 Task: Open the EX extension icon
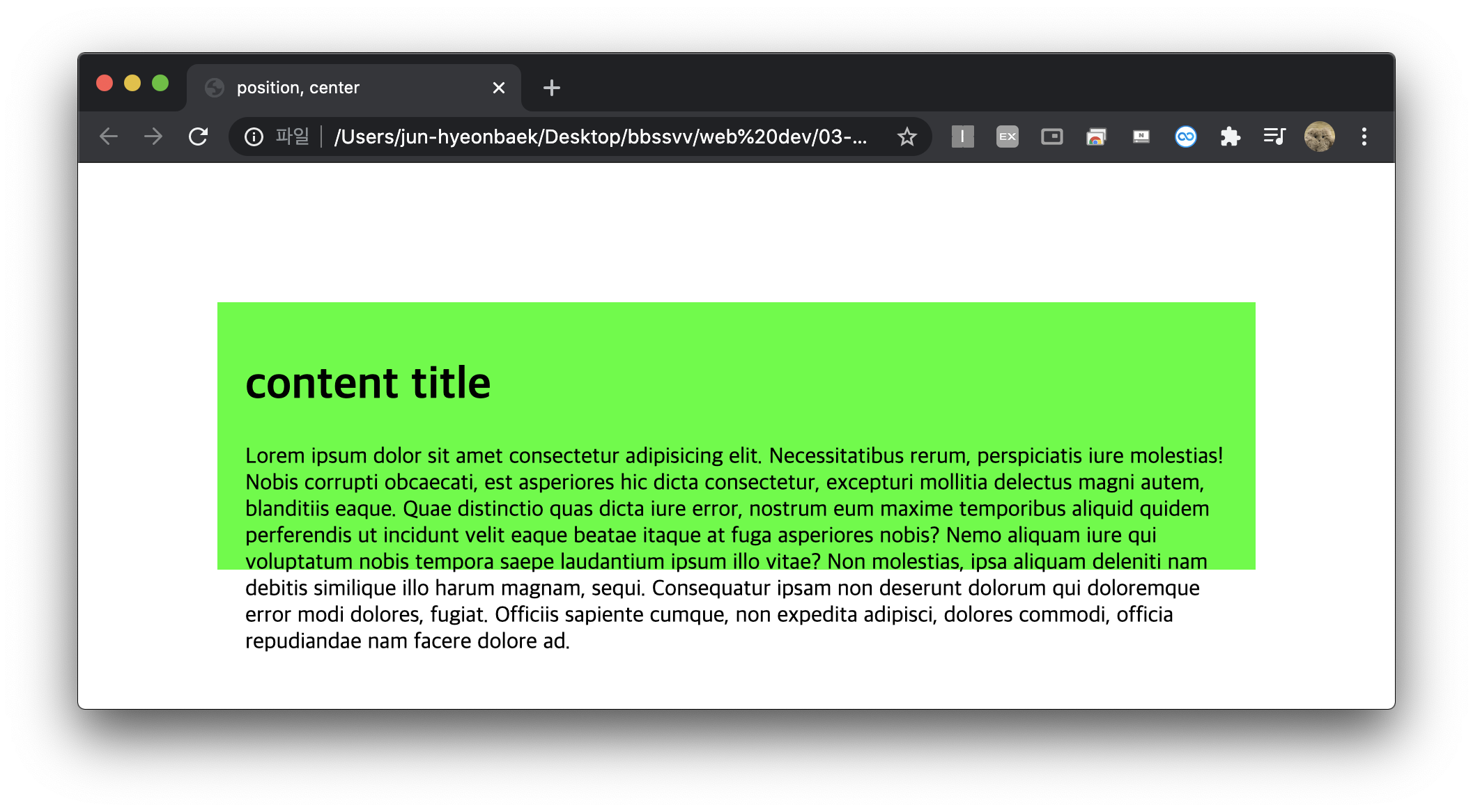(x=1007, y=136)
